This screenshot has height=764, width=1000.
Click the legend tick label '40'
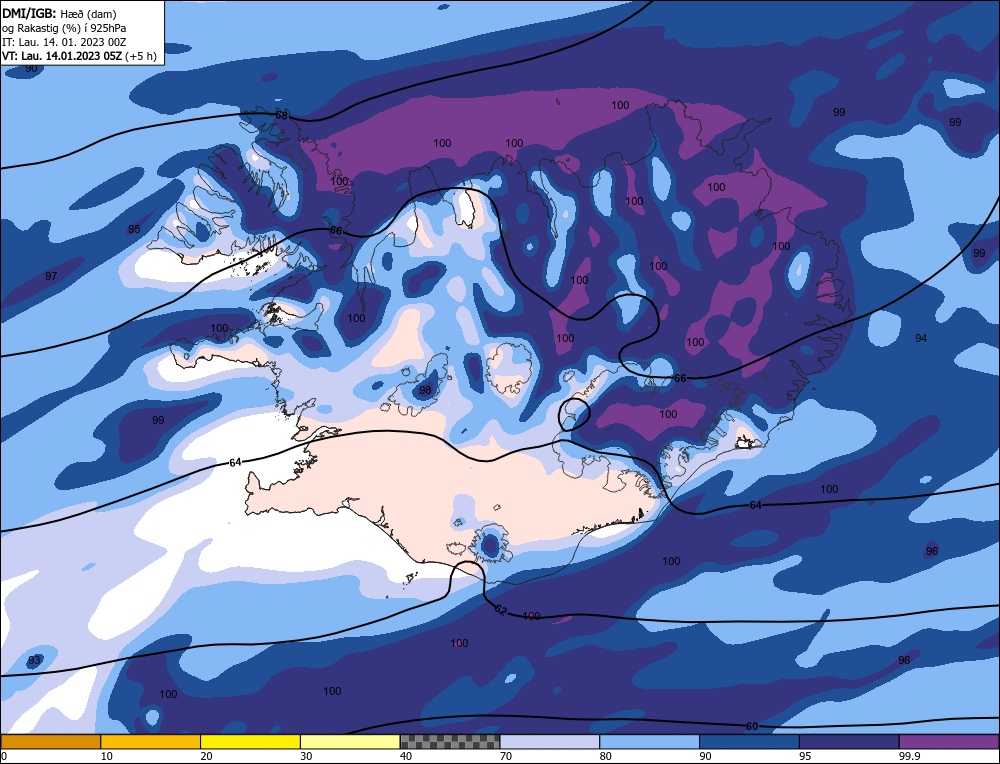pyautogui.click(x=406, y=756)
